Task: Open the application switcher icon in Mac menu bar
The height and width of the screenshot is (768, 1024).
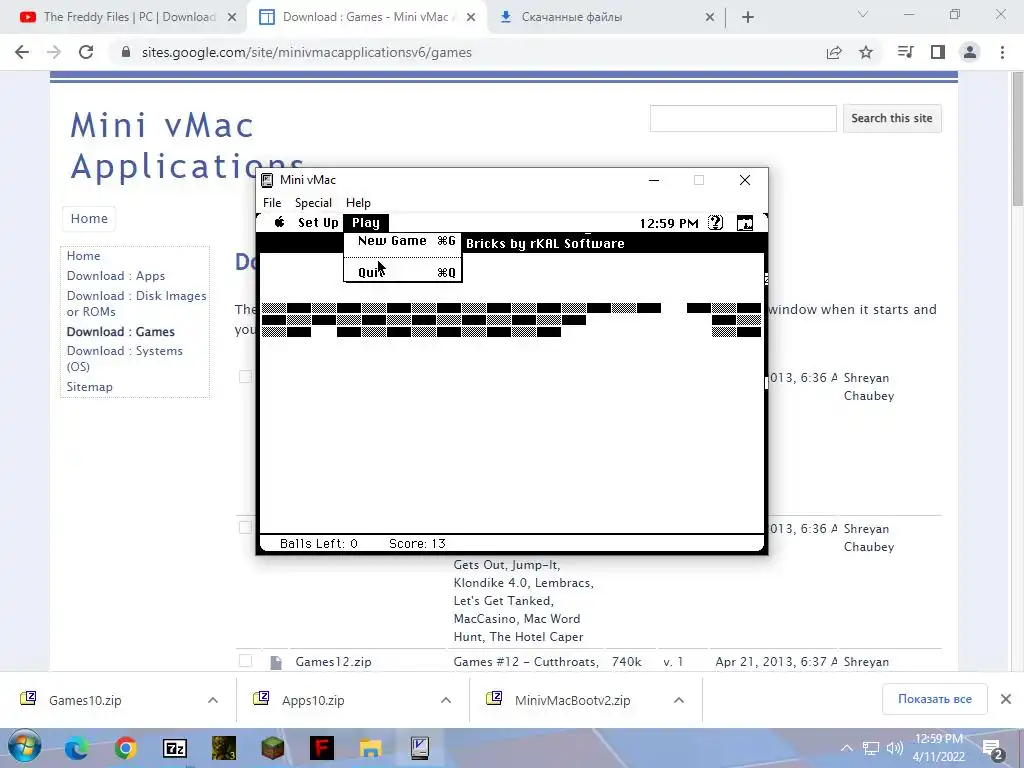Action: [745, 223]
